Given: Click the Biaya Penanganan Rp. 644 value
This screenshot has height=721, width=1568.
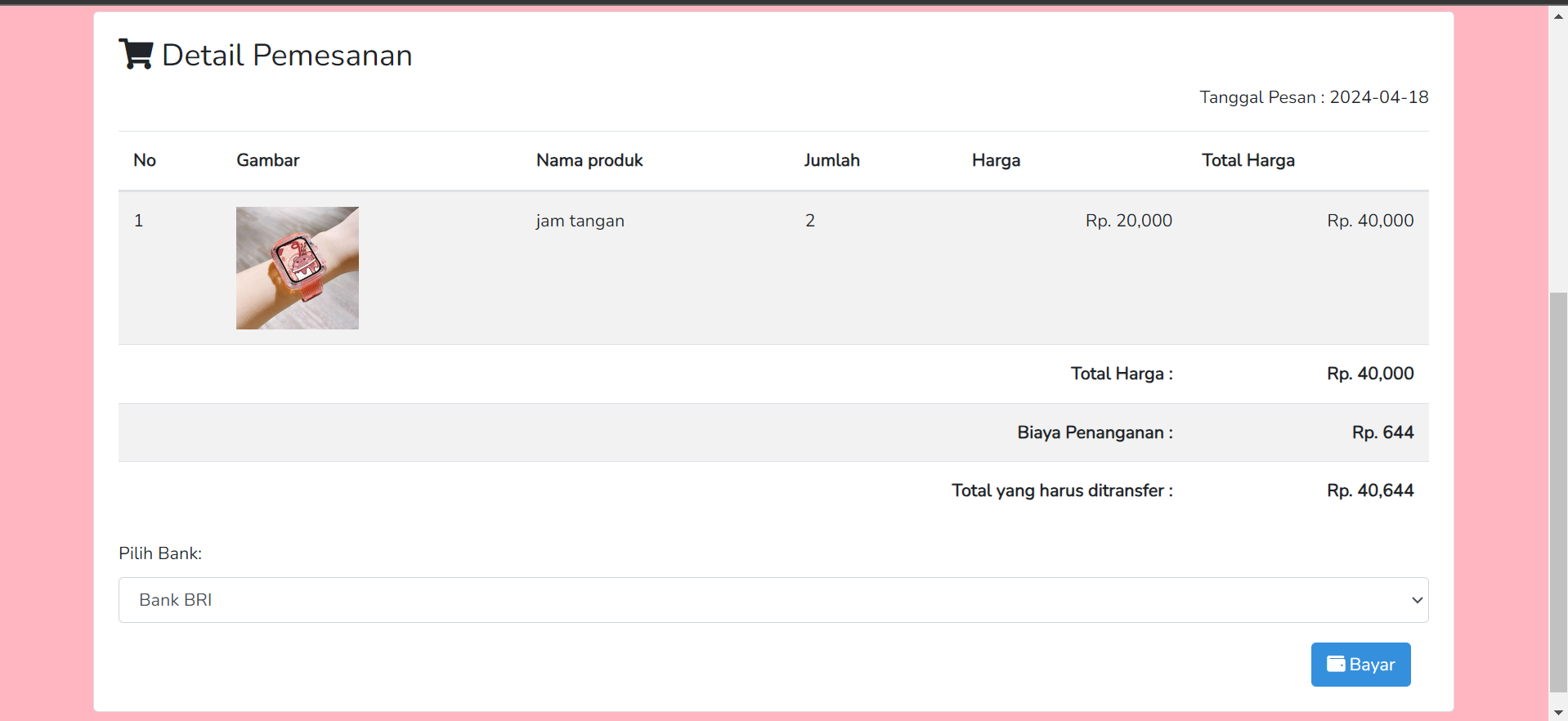Looking at the screenshot, I should (x=1382, y=432).
